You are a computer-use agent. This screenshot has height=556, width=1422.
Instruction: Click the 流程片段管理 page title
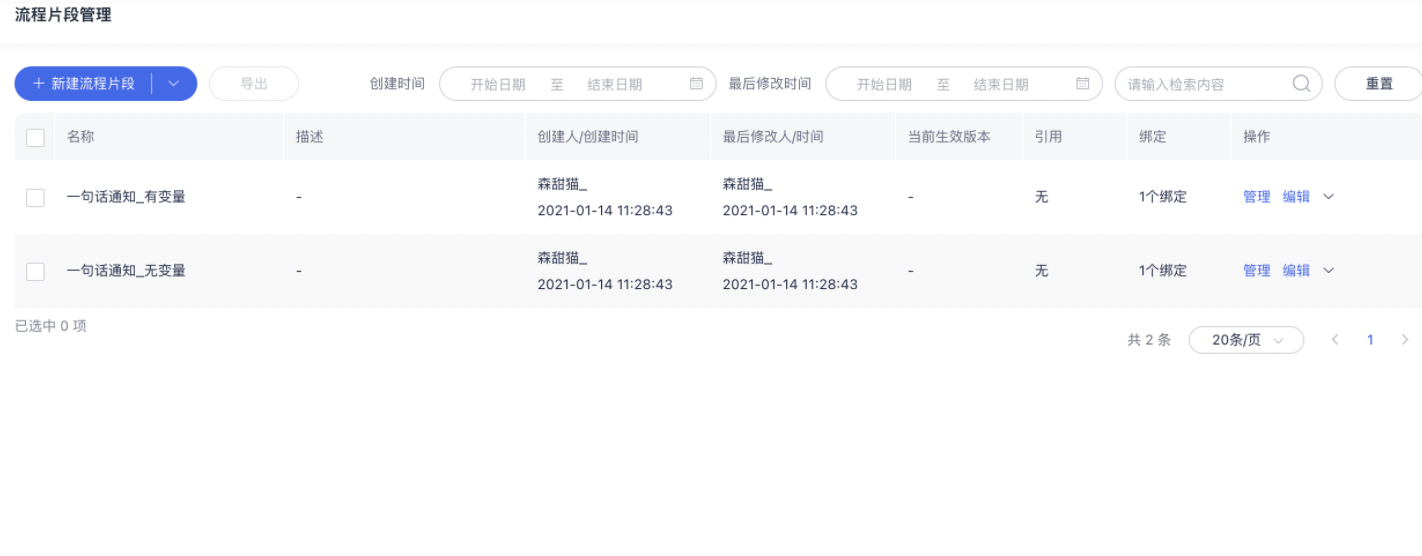coord(63,14)
